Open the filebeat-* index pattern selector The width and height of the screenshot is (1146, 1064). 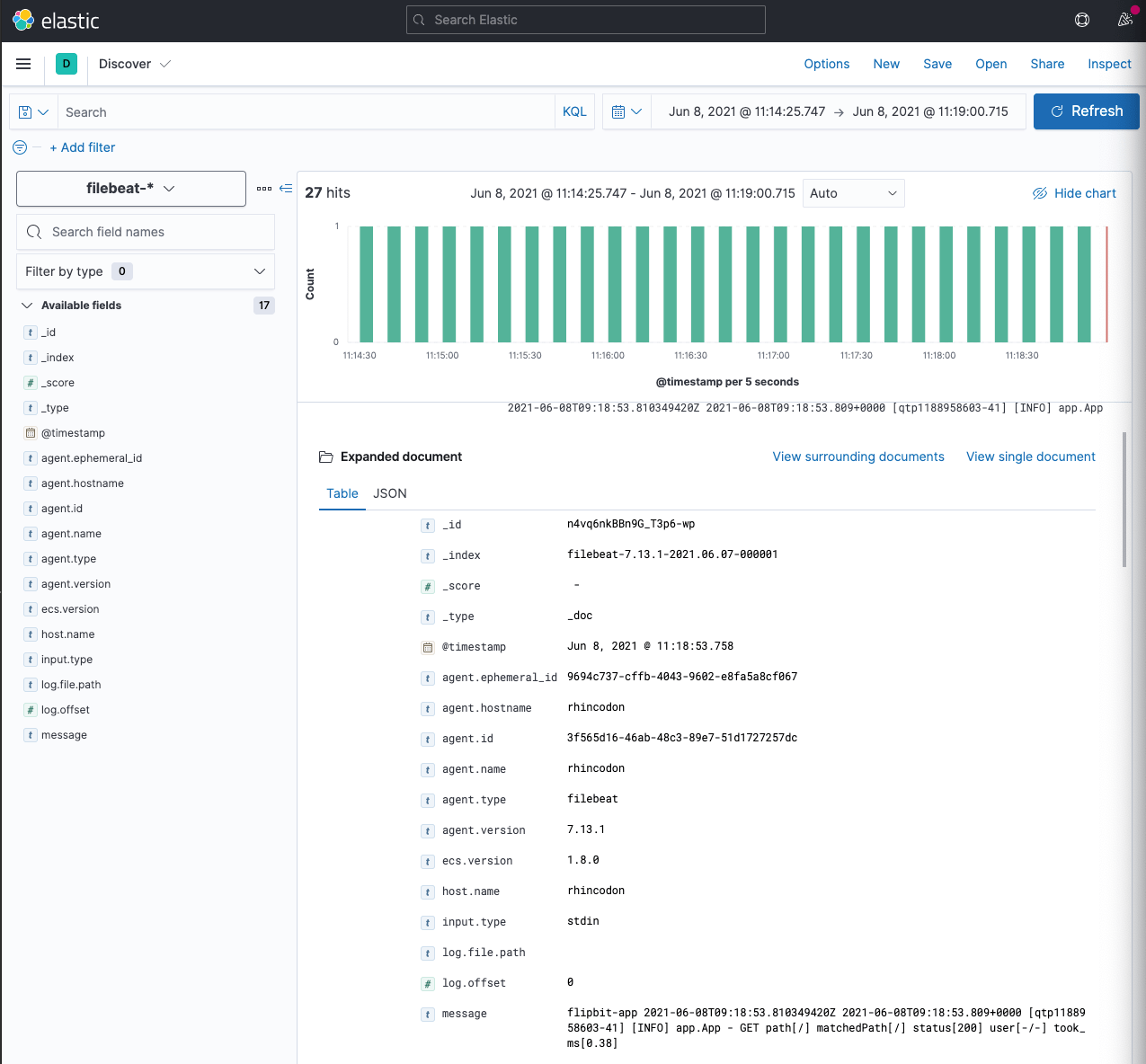130,189
